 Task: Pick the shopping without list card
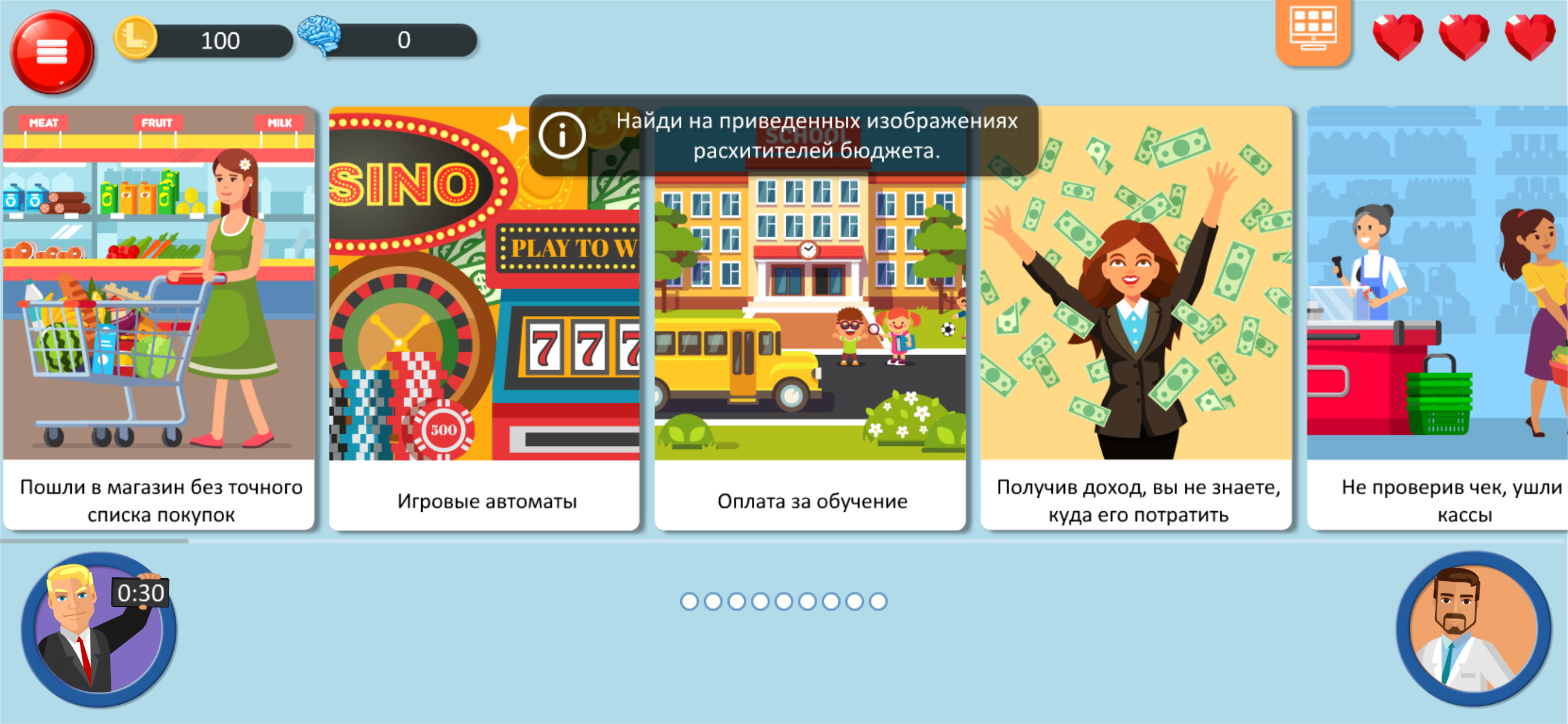159,318
